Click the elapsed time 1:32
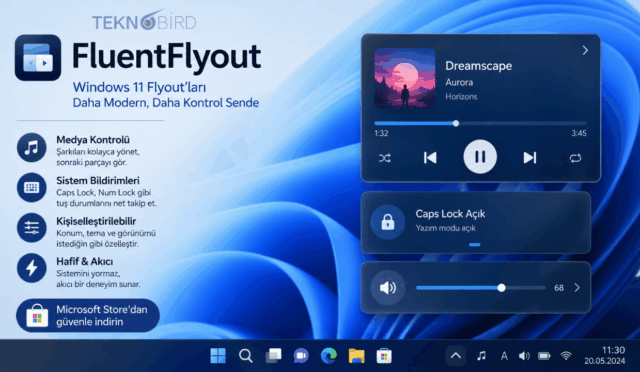 [x=381, y=134]
